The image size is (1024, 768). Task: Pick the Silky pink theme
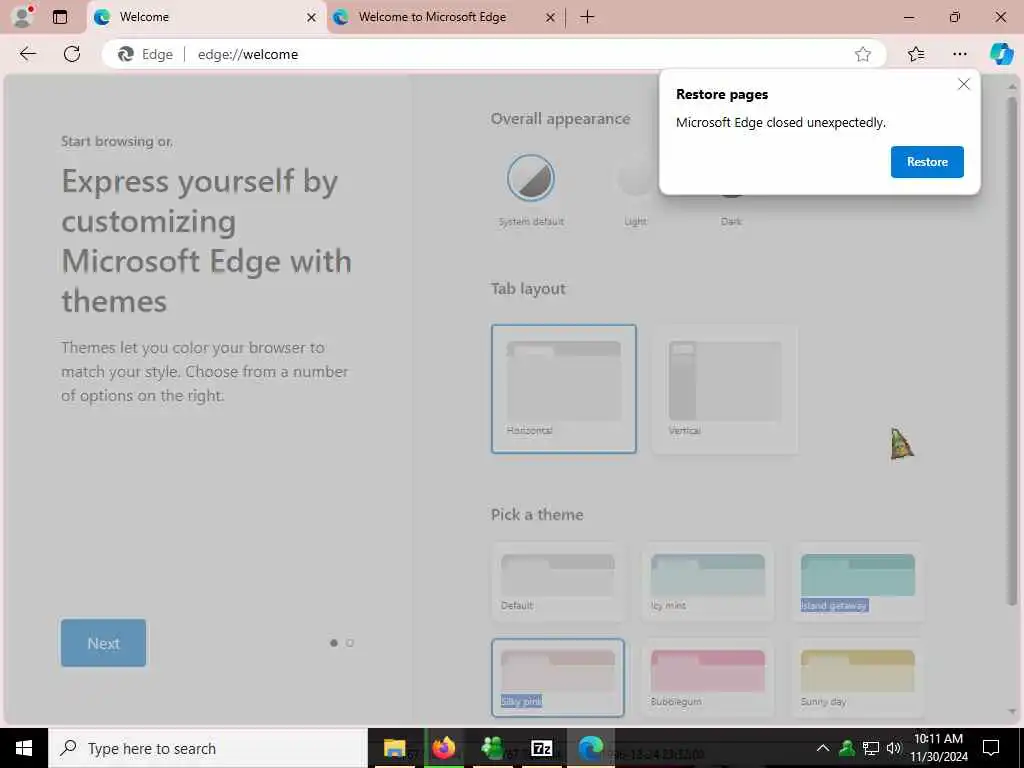[x=558, y=677]
